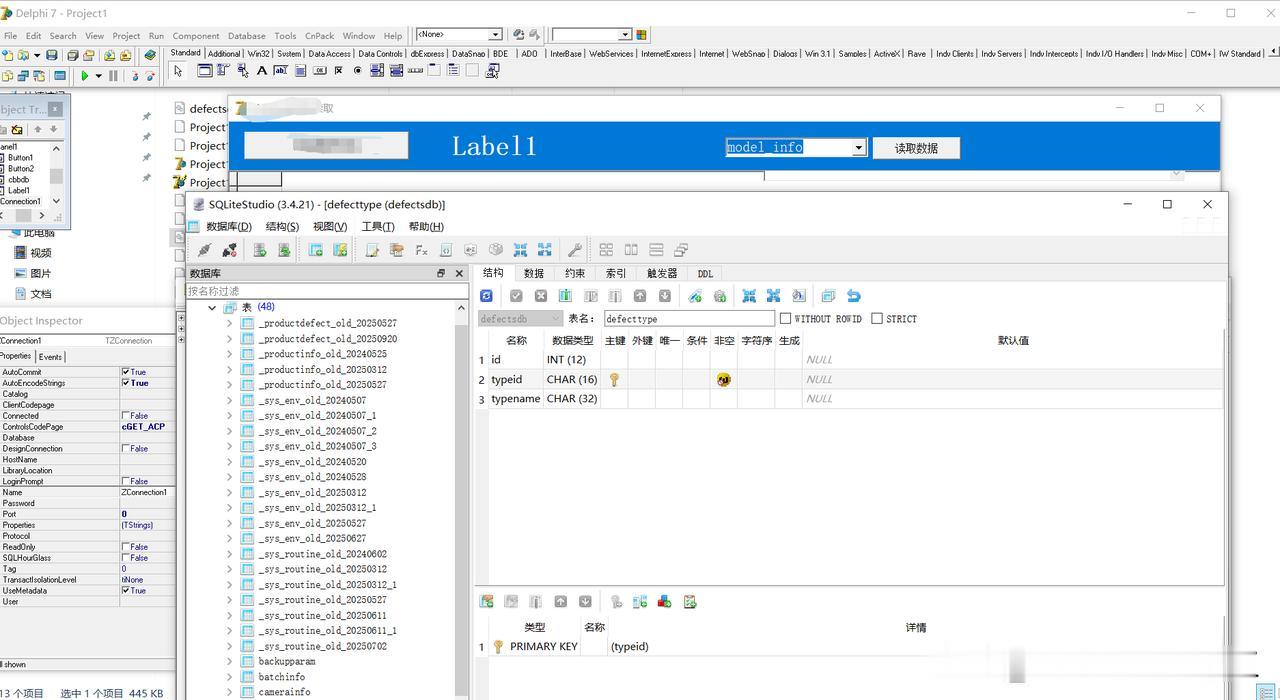The width and height of the screenshot is (1280, 700).
Task: Toggle Connected False checkbox in Object Inspector
Action: [x=126, y=416]
